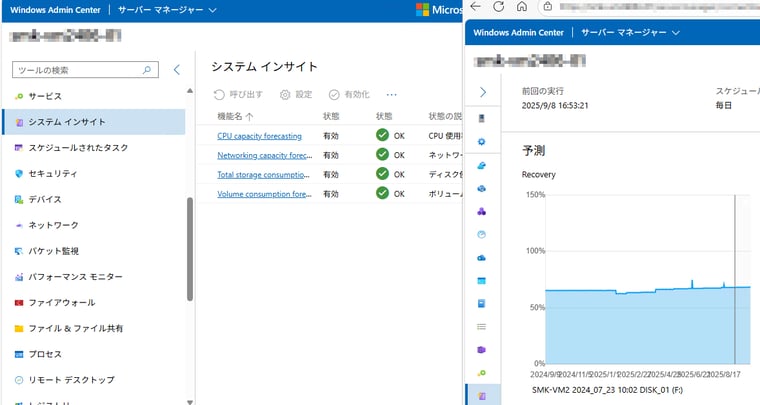Image resolution: width=760 pixels, height=405 pixels.
Task: Select ファイアウォール in the tool list
Action: 62,303
